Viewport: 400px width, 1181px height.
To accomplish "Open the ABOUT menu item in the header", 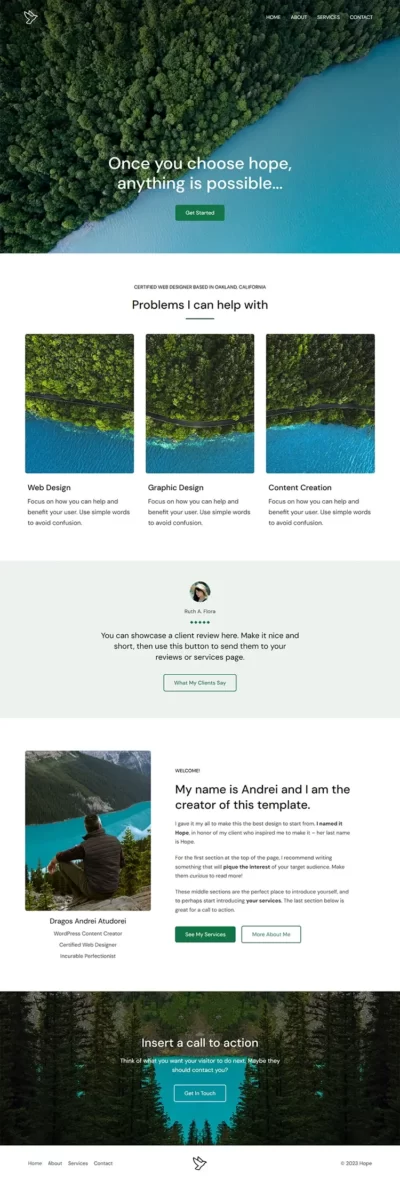I will pos(299,17).
